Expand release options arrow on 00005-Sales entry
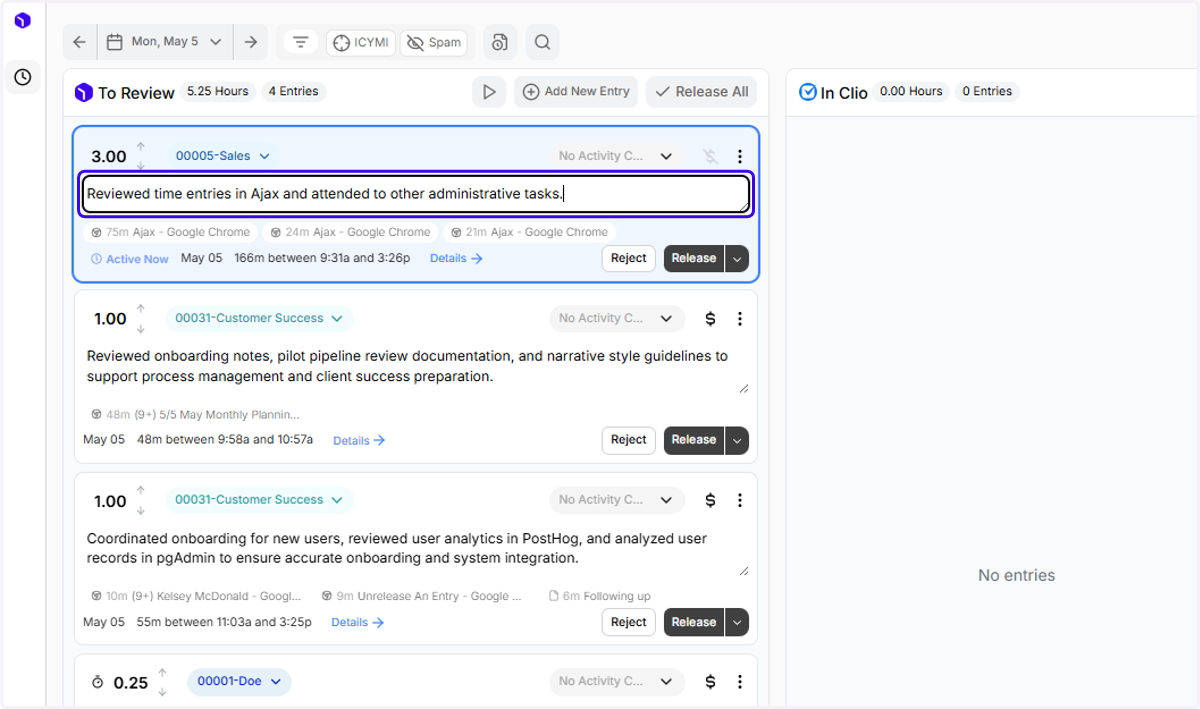 (737, 258)
